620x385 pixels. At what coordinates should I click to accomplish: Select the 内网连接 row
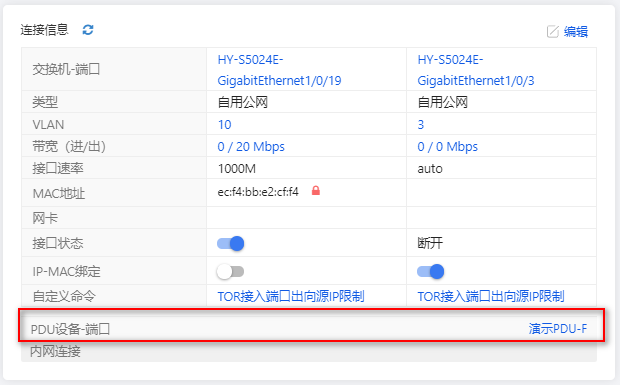click(x=309, y=351)
